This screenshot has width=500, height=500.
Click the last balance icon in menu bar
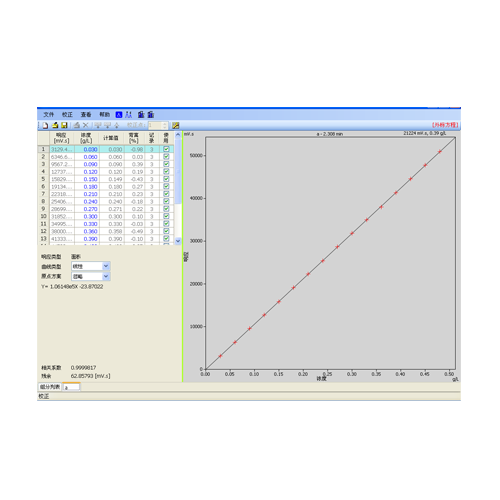[151, 115]
